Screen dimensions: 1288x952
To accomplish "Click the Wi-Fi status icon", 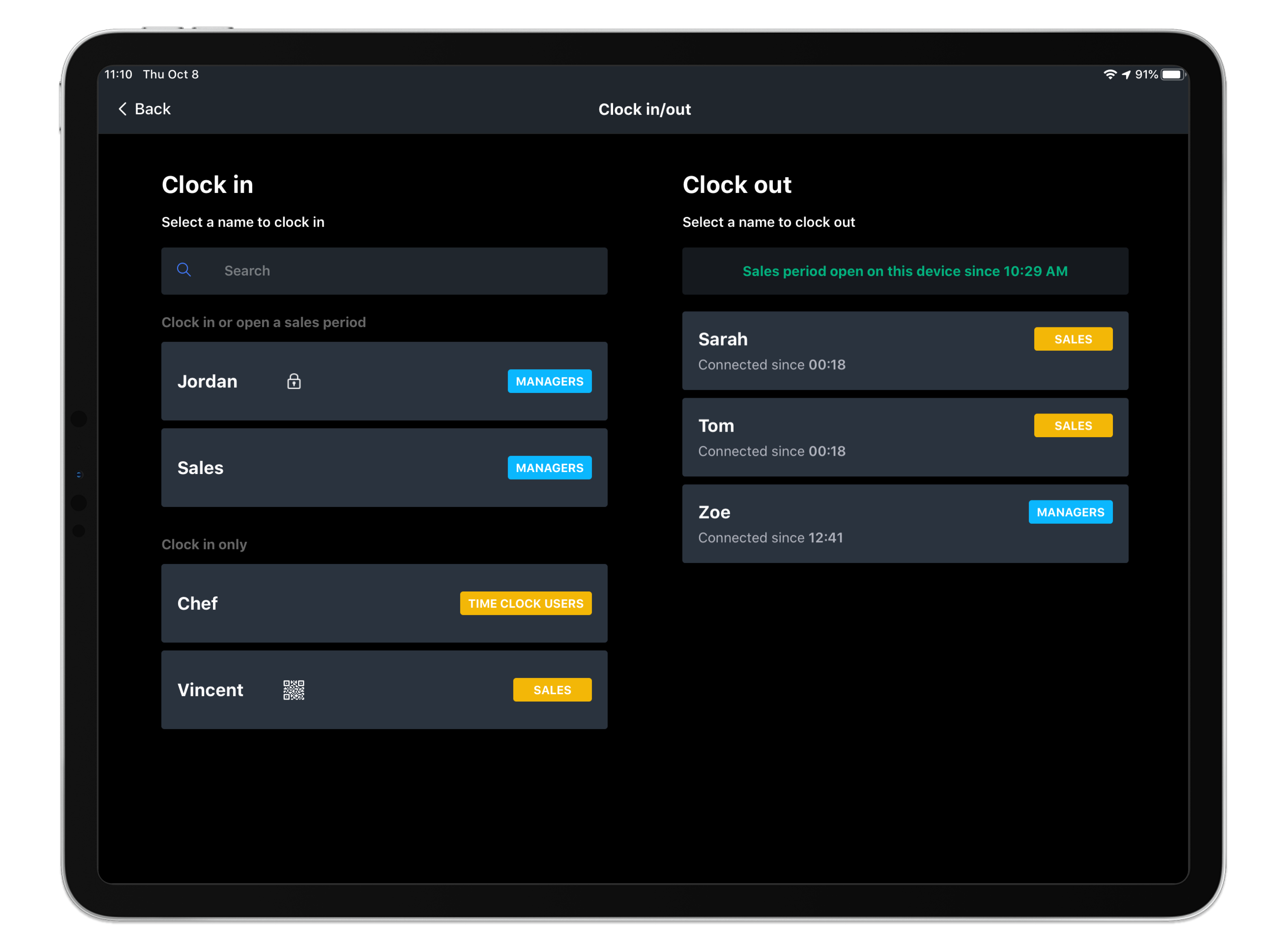I will tap(1109, 74).
